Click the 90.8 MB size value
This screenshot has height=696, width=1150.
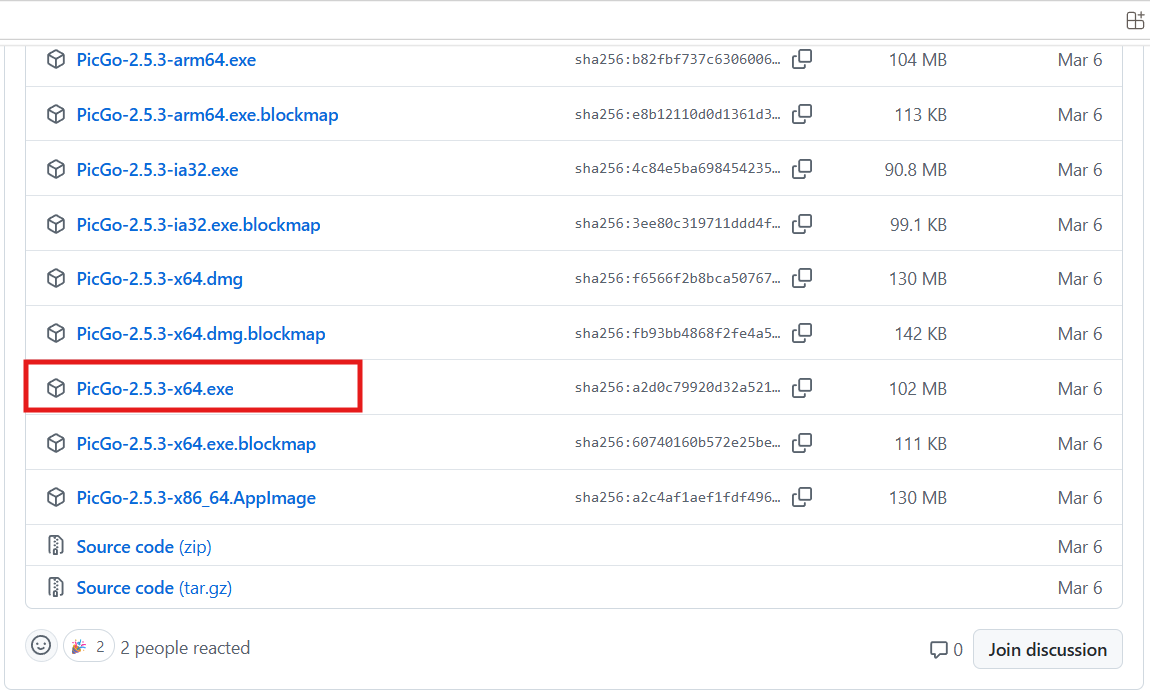(x=915, y=170)
